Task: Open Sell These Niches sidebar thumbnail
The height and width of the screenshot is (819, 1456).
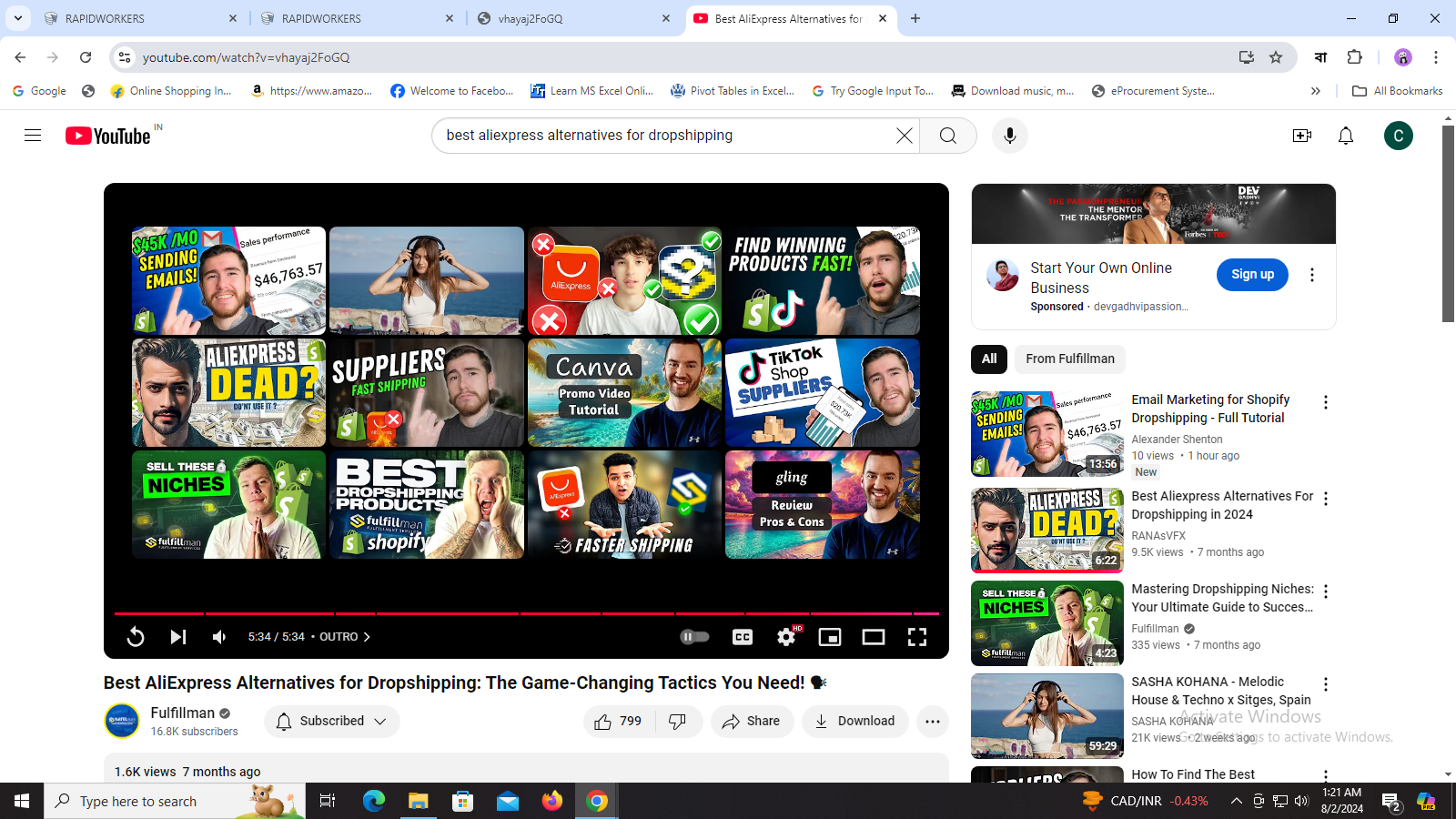Action: pos(1047,622)
